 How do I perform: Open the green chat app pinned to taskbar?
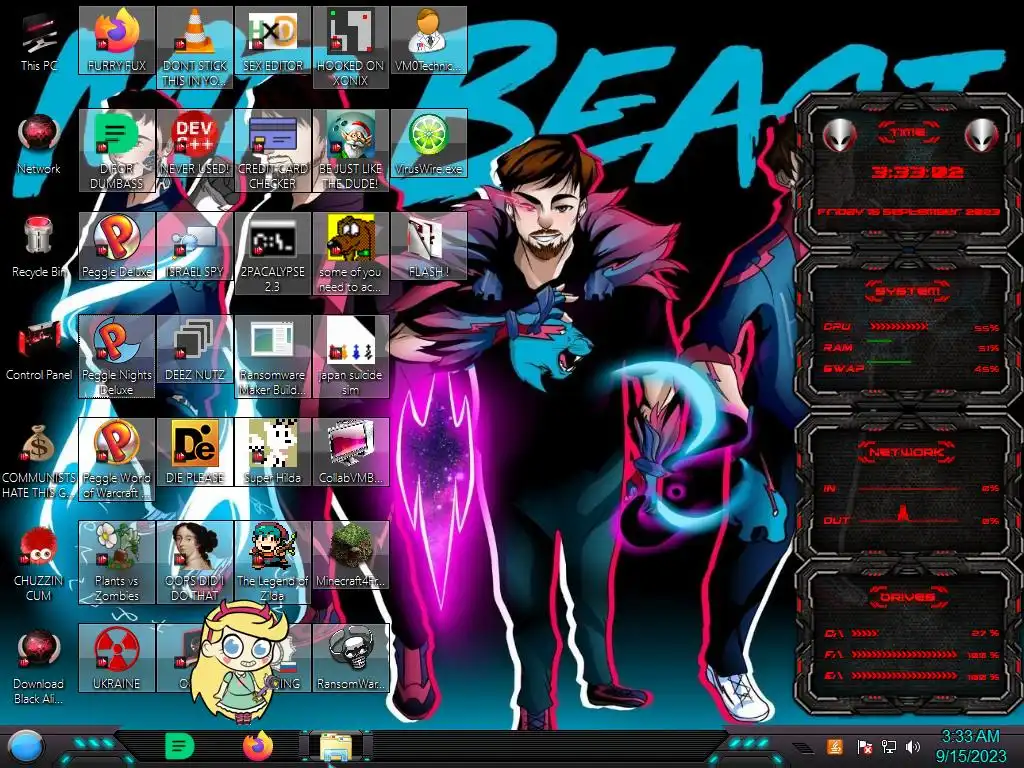coord(180,746)
